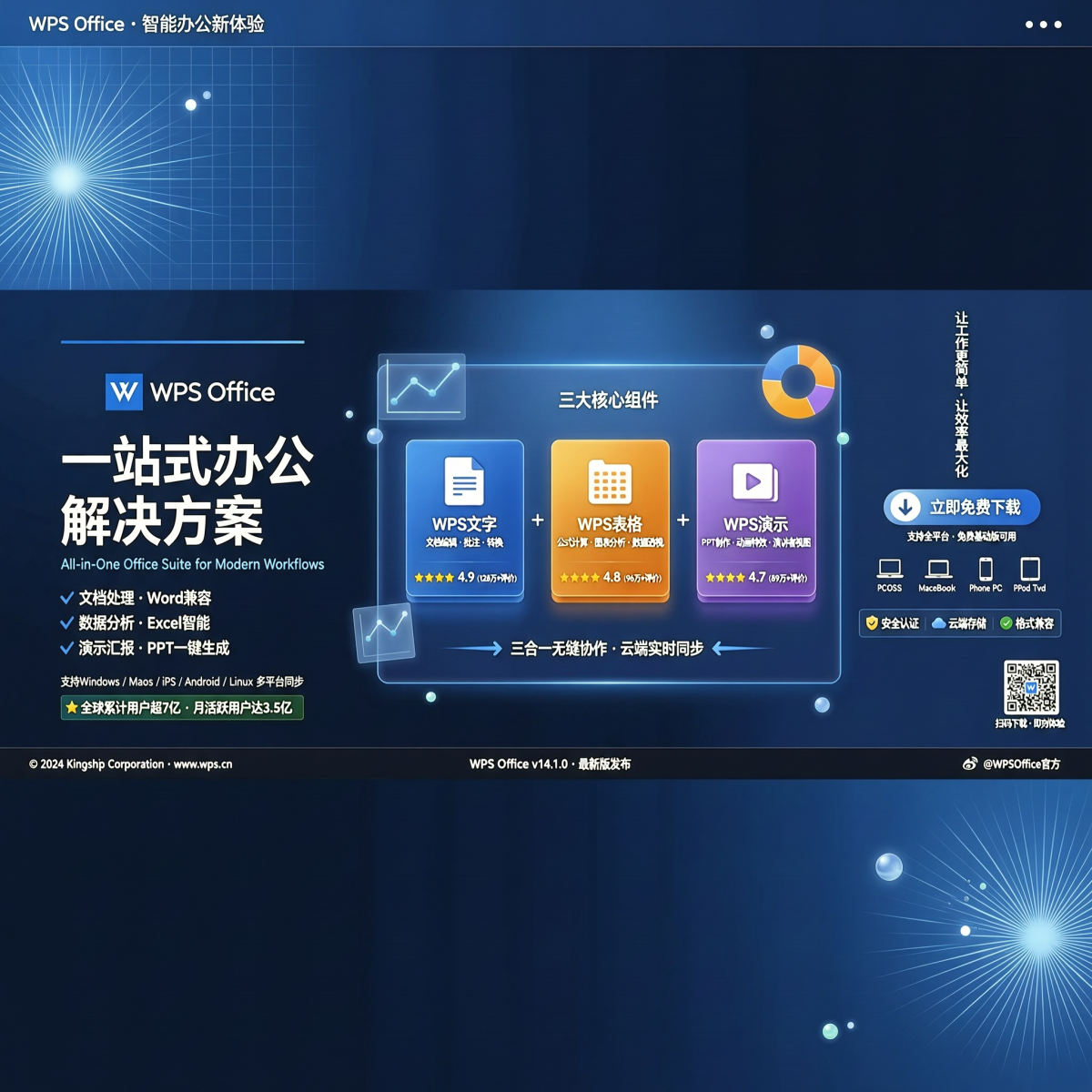Choose the MaceBook laptop platform icon
This screenshot has height=1092, width=1092.
[937, 569]
